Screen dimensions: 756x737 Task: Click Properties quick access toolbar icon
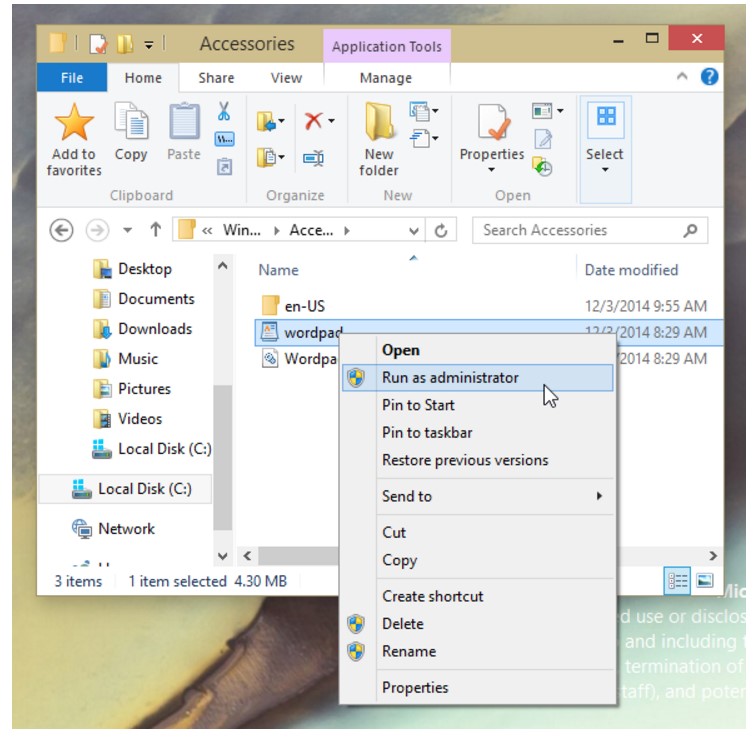click(x=98, y=44)
